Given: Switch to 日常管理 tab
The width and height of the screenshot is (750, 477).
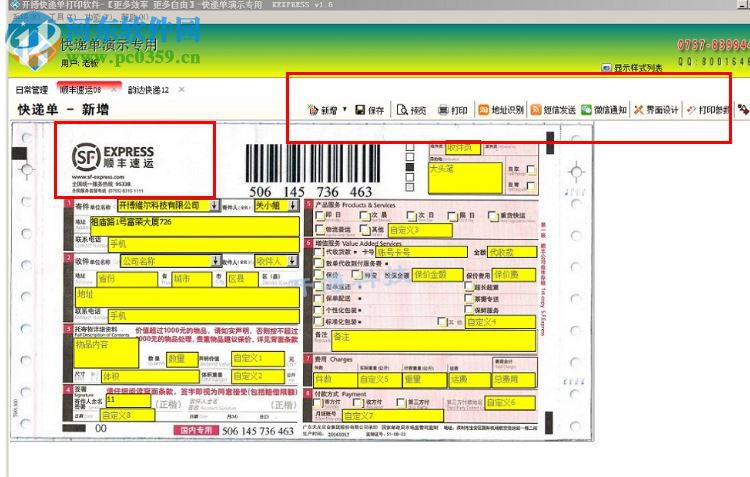Looking at the screenshot, I should click(32, 89).
